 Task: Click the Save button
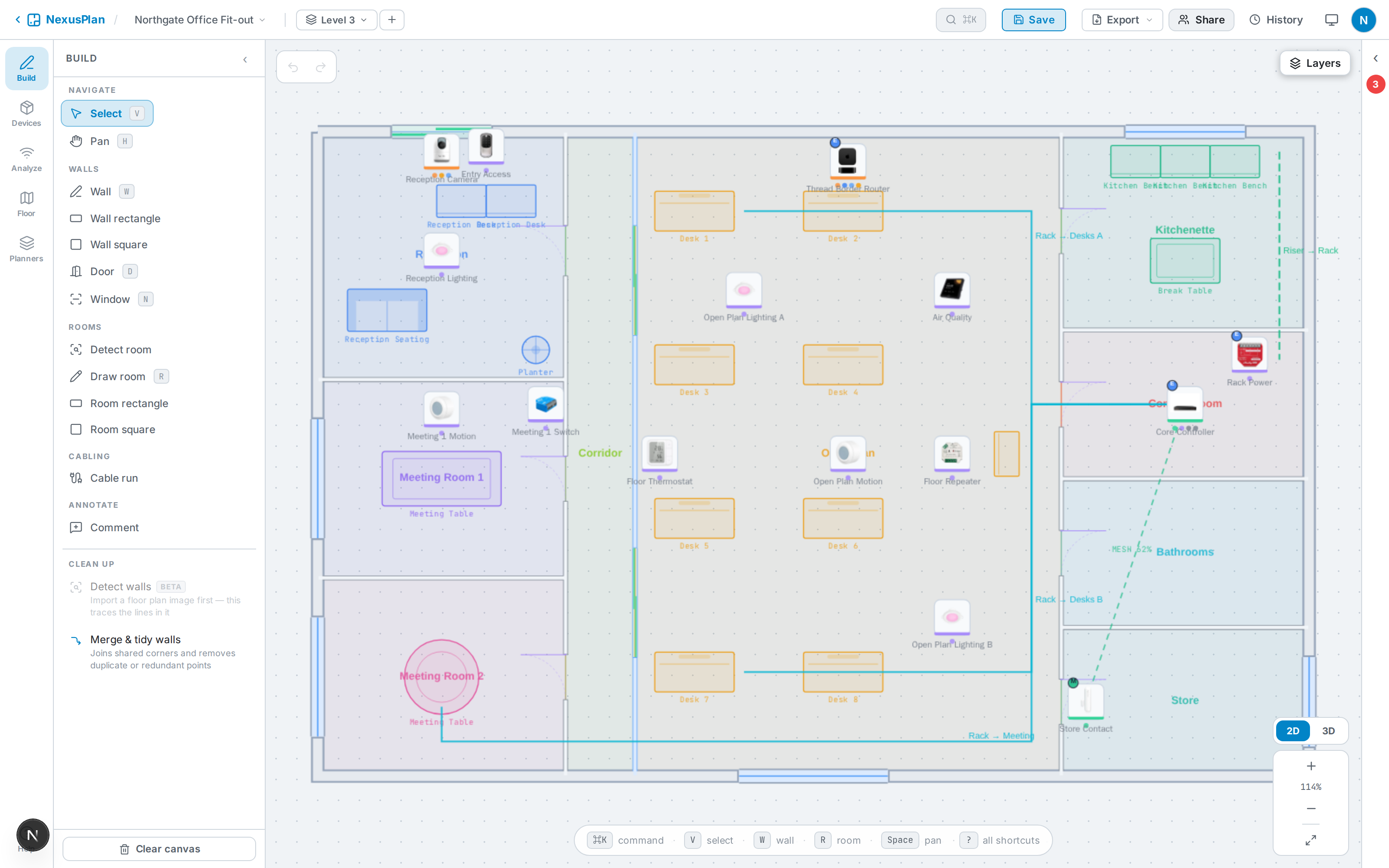(1034, 20)
